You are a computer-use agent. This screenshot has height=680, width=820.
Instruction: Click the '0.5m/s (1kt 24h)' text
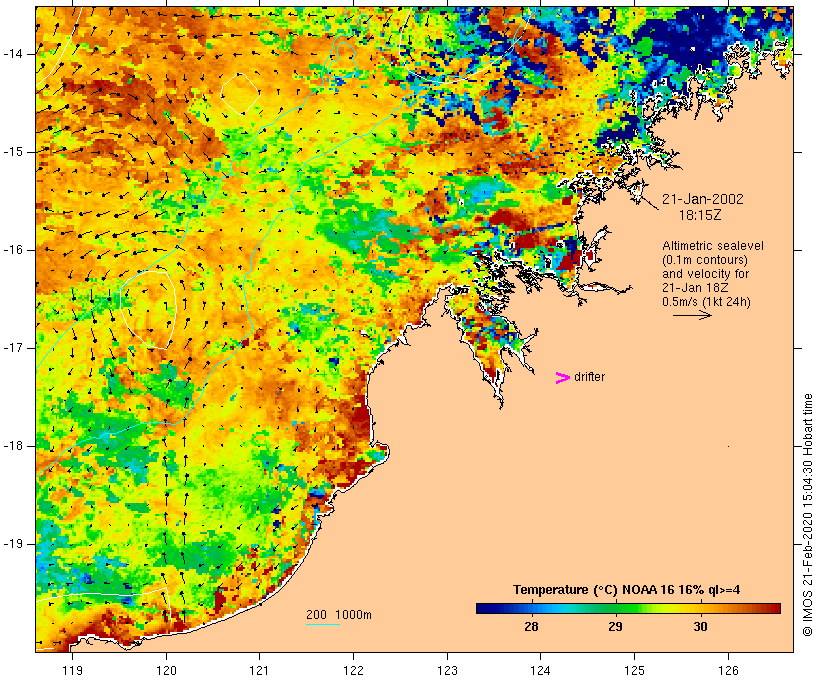point(706,302)
